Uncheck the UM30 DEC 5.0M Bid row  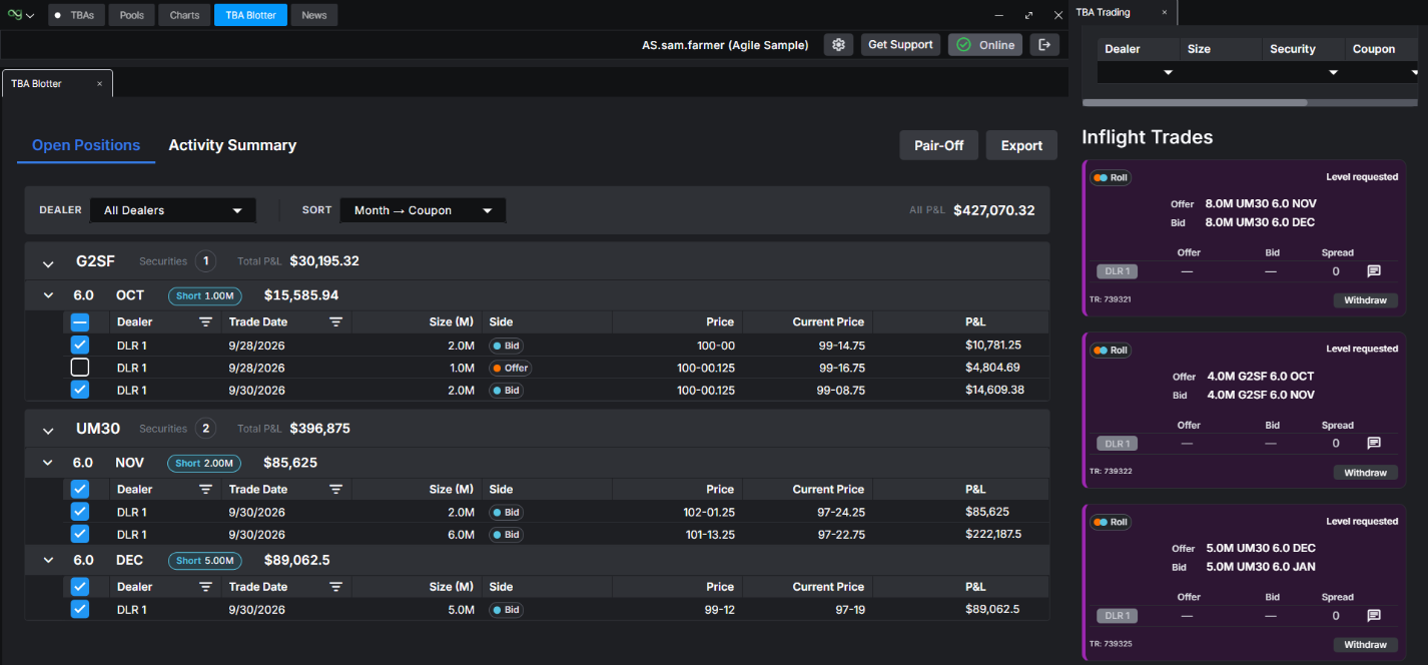coord(80,609)
